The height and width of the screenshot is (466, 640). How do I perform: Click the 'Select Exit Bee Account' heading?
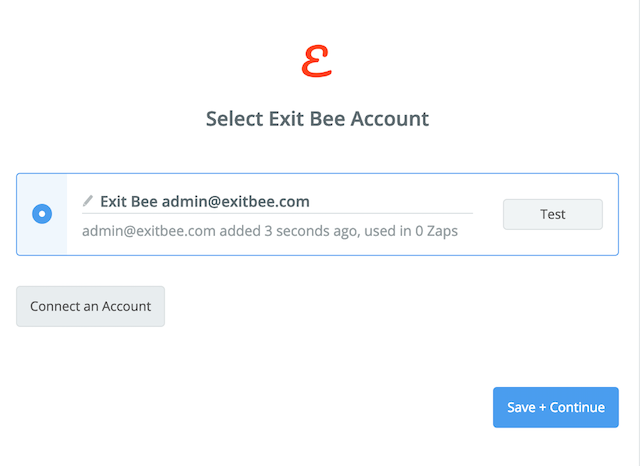(317, 119)
